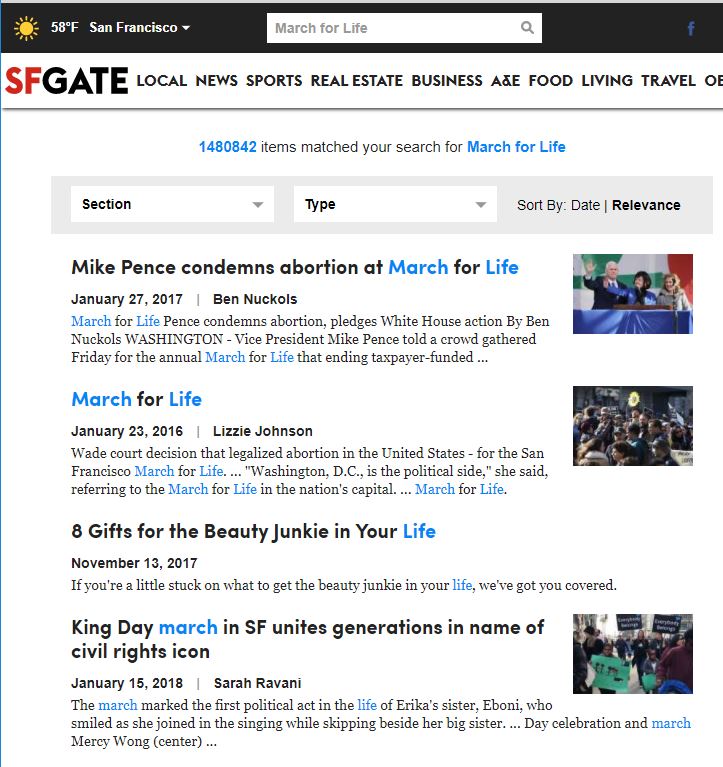Open 8 Gifts for the Beauty Junkie article
The height and width of the screenshot is (767, 723).
[253, 531]
